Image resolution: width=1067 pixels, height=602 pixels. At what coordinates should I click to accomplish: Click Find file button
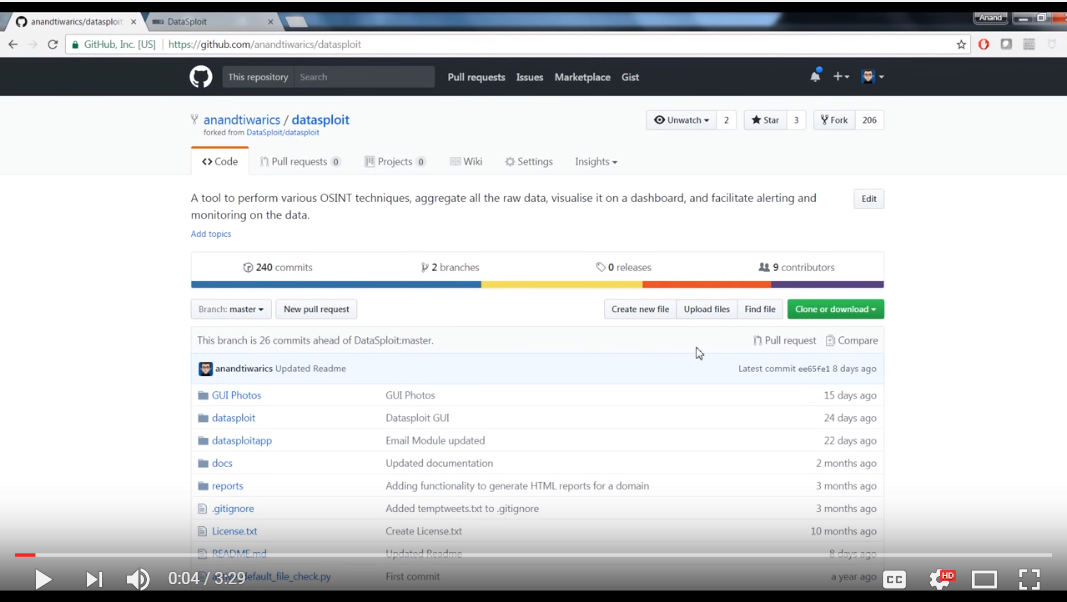(760, 310)
